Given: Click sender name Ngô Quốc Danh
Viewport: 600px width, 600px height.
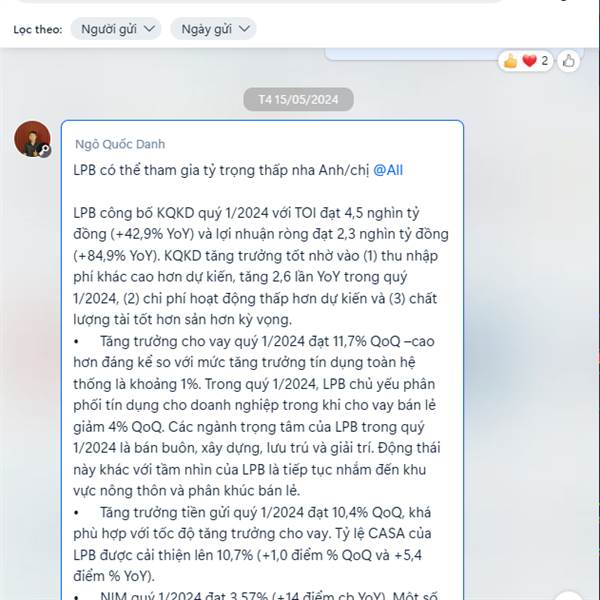Looking at the screenshot, I should click(x=120, y=144).
